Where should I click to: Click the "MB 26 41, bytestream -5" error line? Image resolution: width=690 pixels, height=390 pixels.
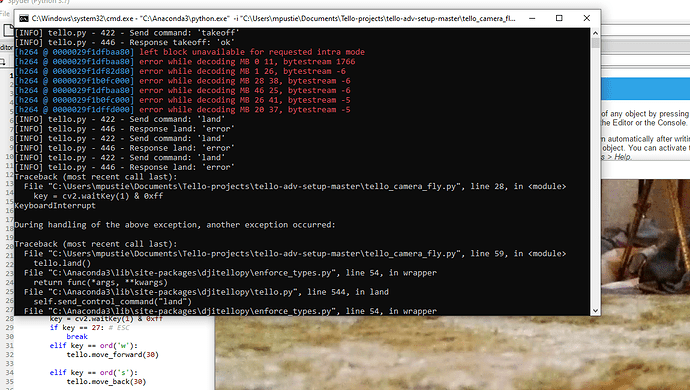coord(183,100)
